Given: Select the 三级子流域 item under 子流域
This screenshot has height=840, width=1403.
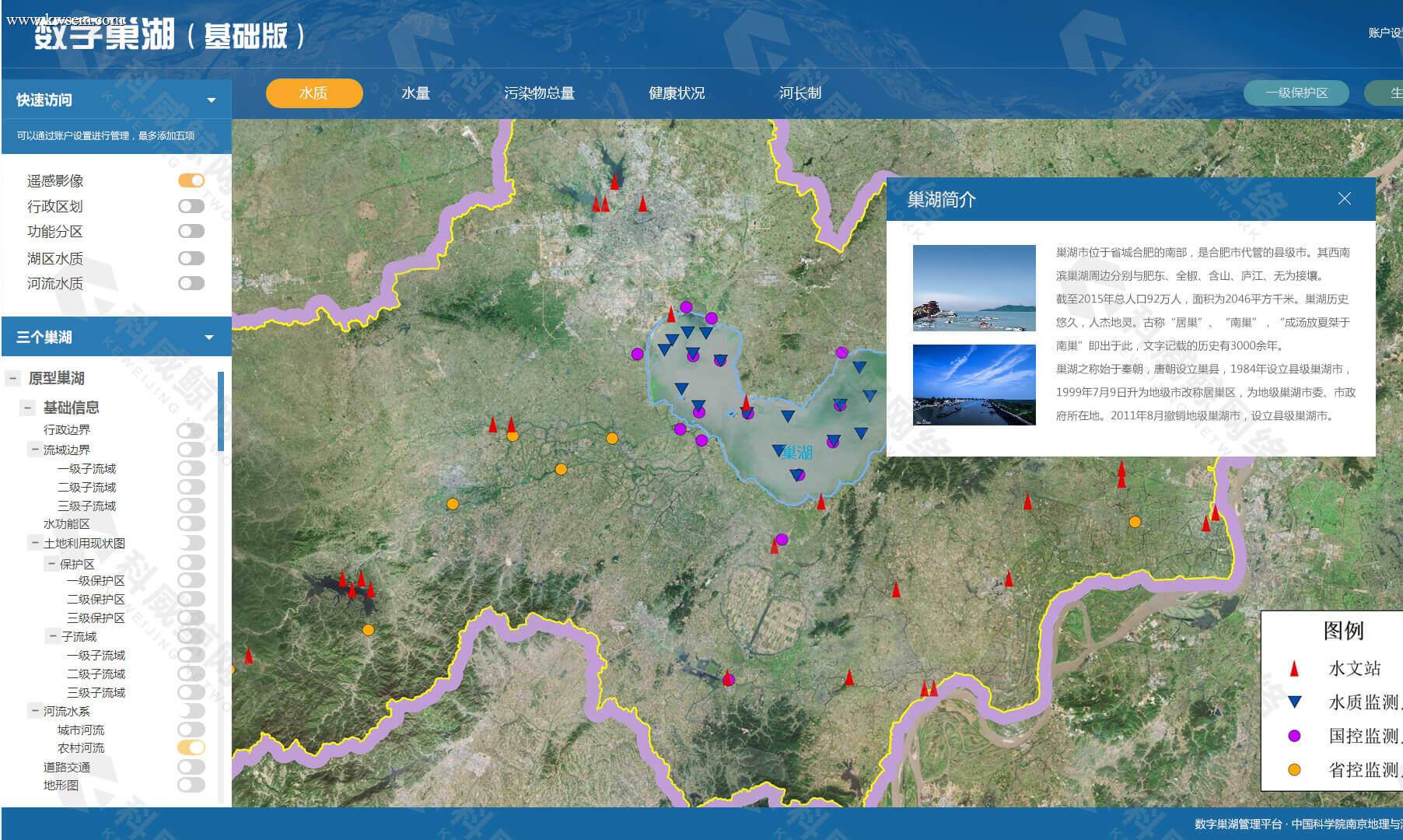Looking at the screenshot, I should tap(96, 692).
